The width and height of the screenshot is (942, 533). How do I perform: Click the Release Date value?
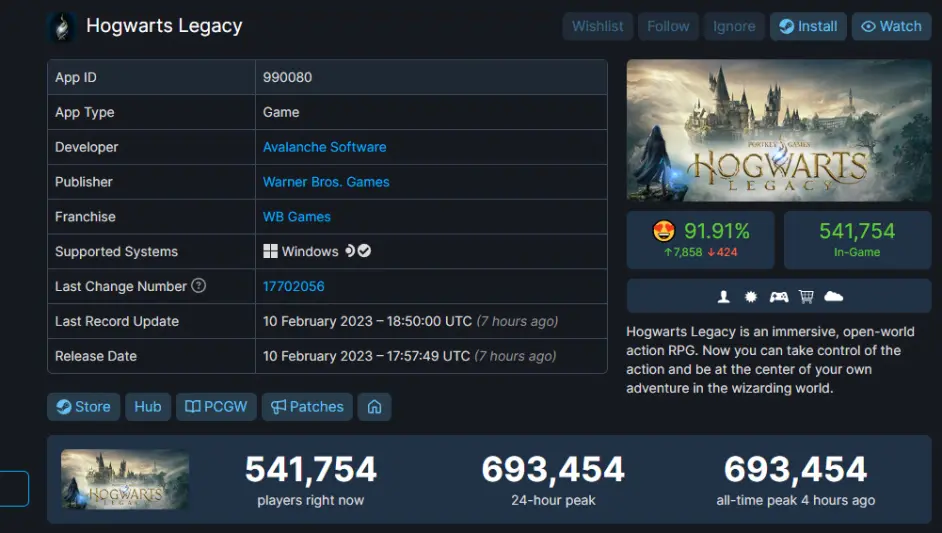[409, 356]
